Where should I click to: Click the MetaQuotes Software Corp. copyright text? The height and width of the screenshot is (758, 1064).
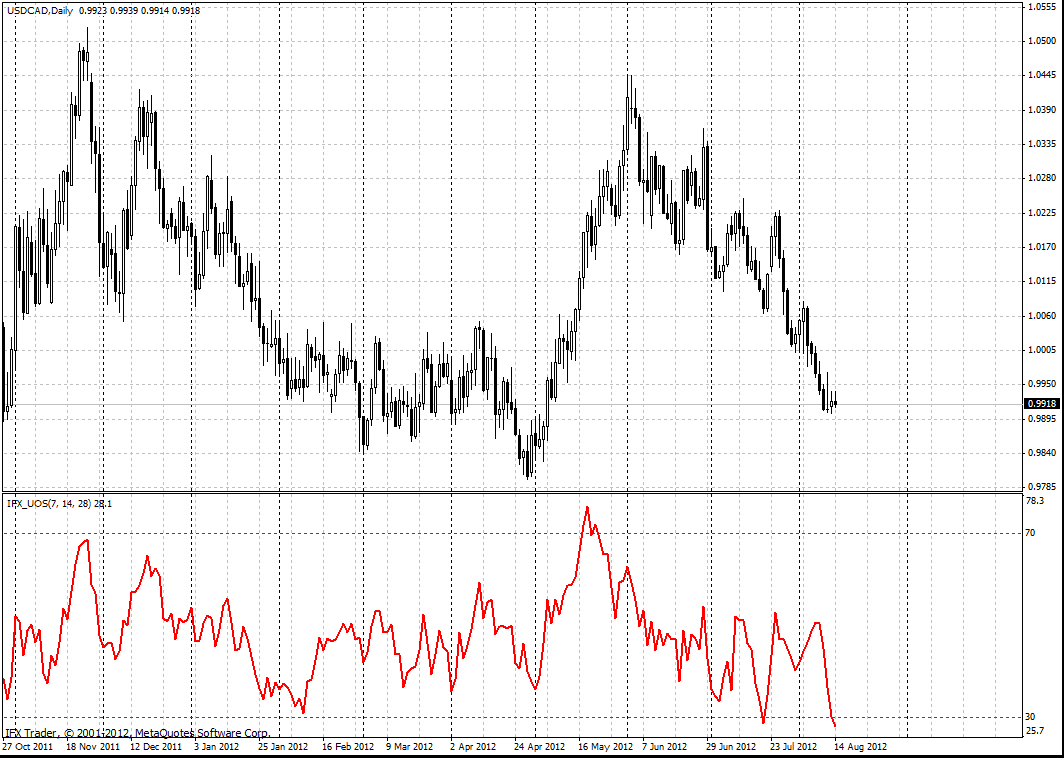pos(137,733)
